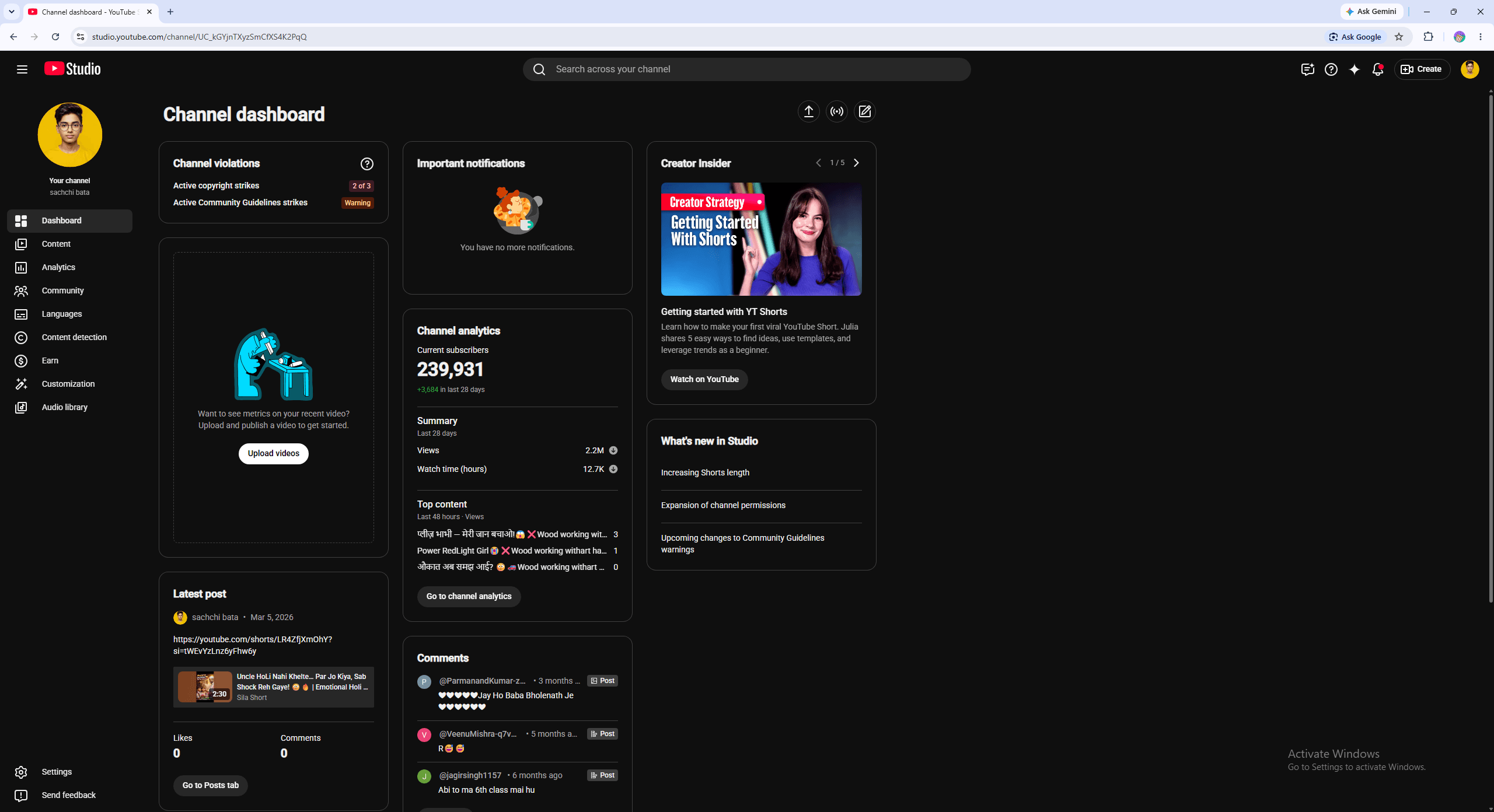Open Dashboard in the sidebar
This screenshot has height=812, width=1494.
(69, 221)
